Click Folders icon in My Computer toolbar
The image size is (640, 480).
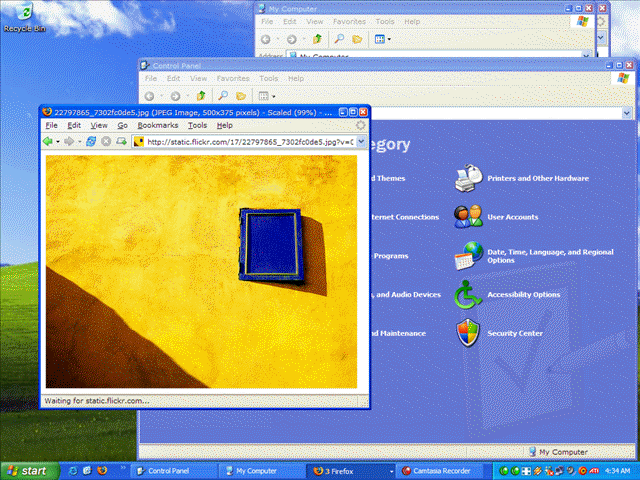tap(357, 39)
